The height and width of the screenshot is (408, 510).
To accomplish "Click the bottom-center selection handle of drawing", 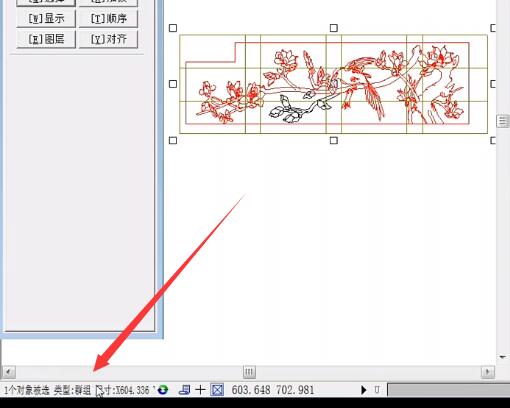I will 333,140.
